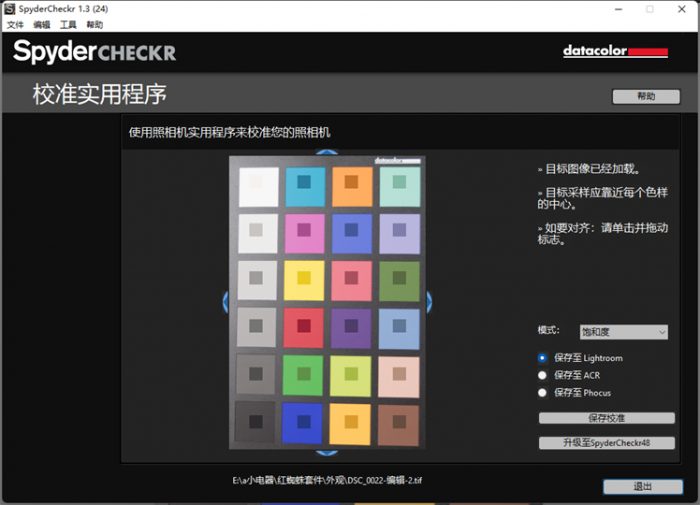Image resolution: width=700 pixels, height=505 pixels.
Task: Click the datacolor logo in the header
Action: tap(614, 51)
